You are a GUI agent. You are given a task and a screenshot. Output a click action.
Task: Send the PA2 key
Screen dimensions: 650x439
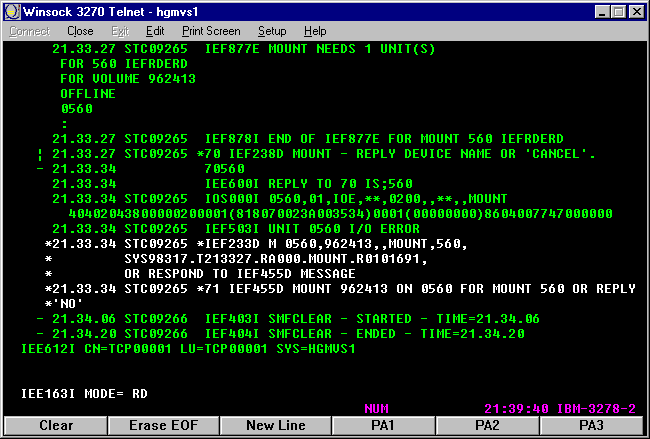click(x=487, y=426)
